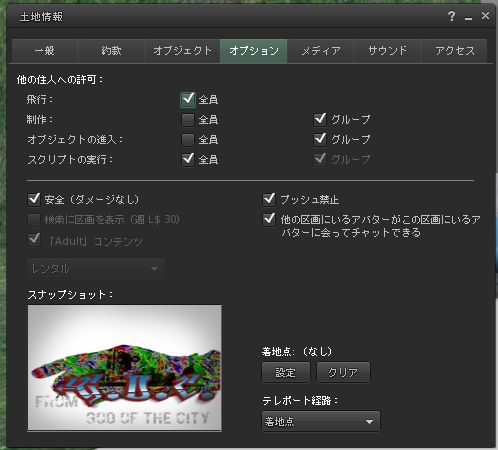Screen dimensions: 498x450
Task: Click the 設定 button for landing point
Action: pyautogui.click(x=286, y=372)
